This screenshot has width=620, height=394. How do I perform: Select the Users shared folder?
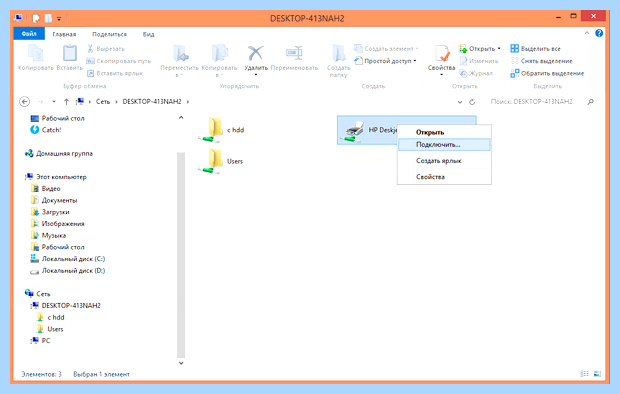click(x=221, y=161)
